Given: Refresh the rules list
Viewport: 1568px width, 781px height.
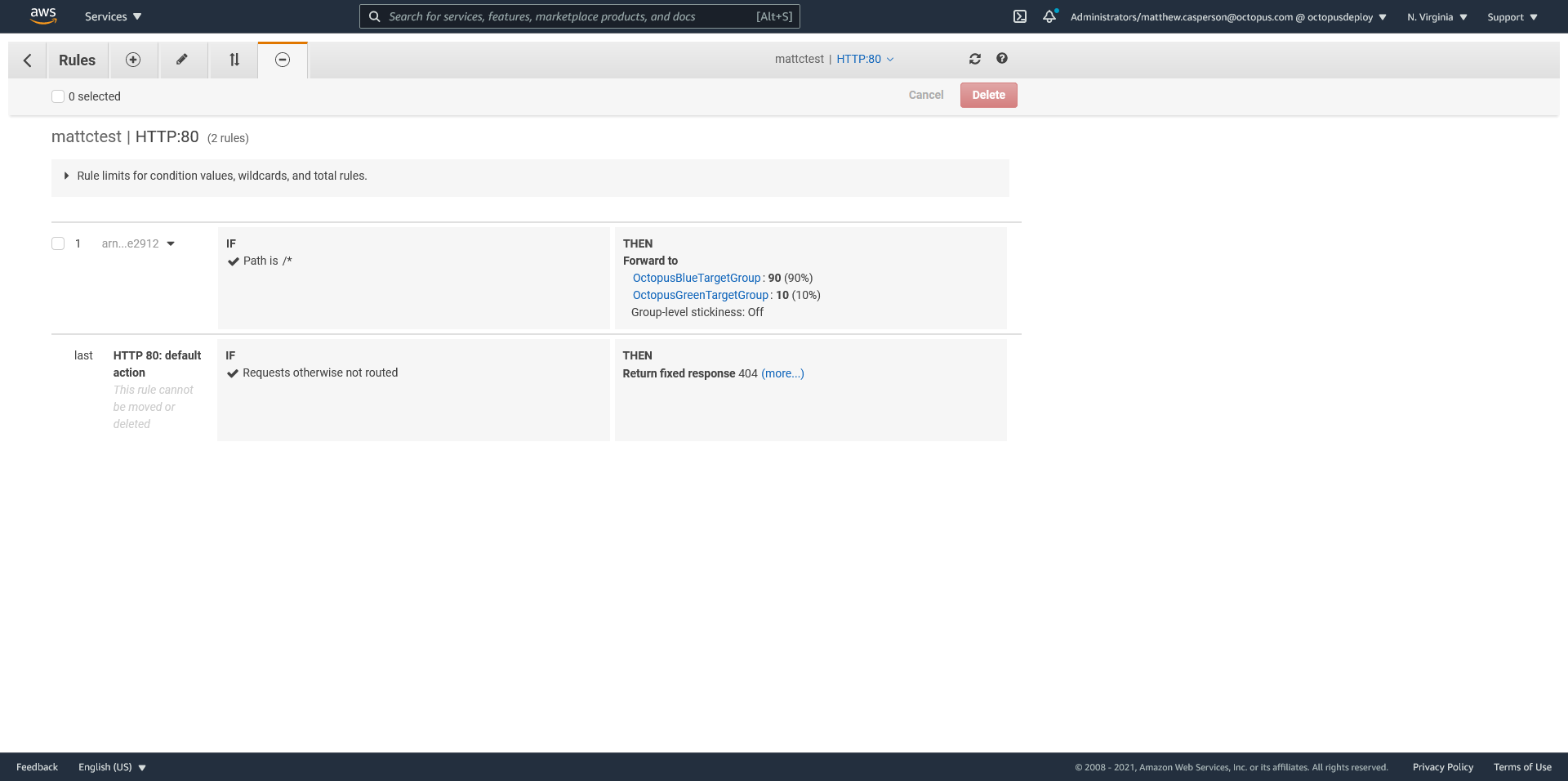Looking at the screenshot, I should 975,59.
